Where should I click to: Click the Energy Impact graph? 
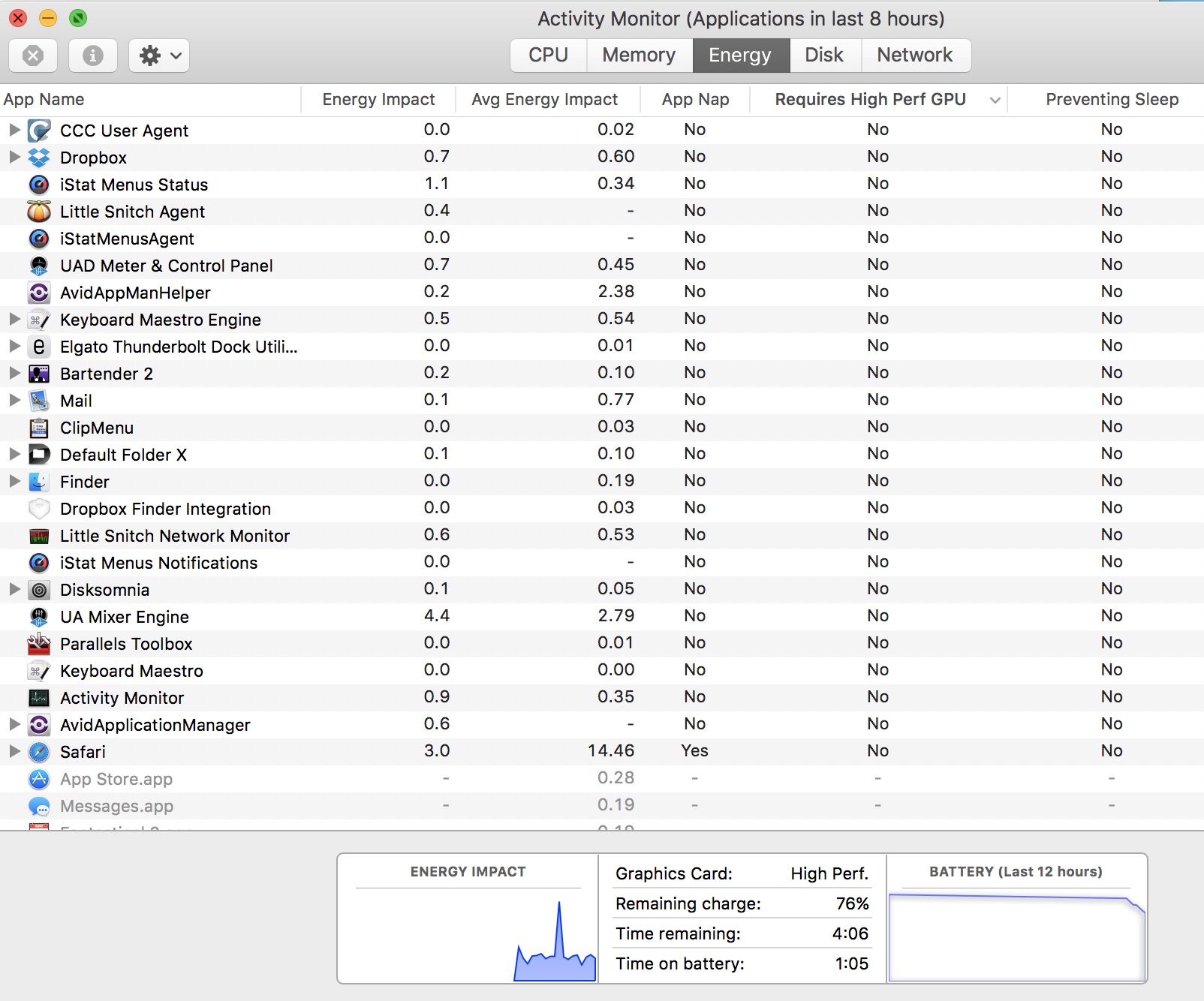[x=468, y=935]
